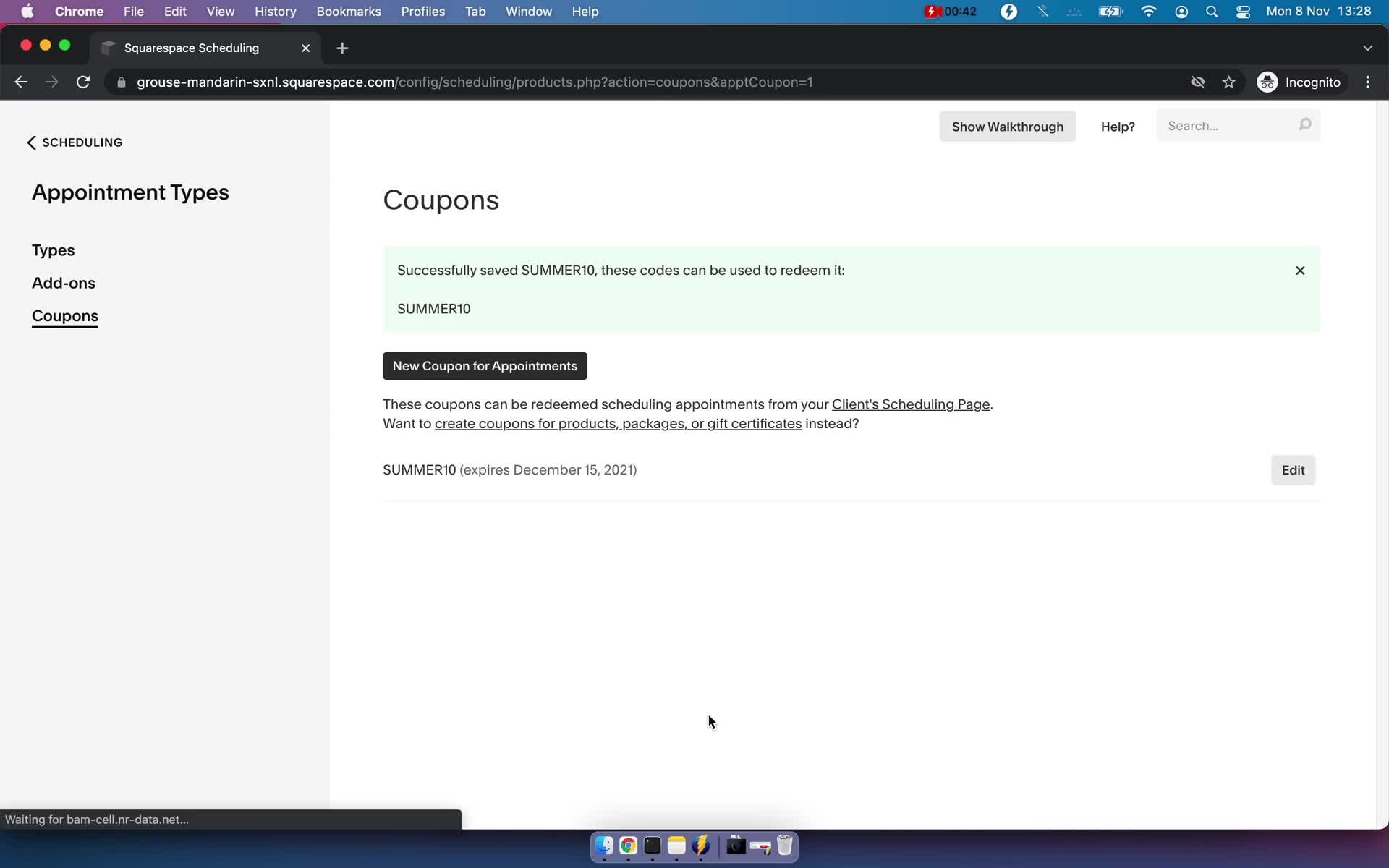1389x868 pixels.
Task: Click Edit button for SUMMER10 coupon
Action: tap(1293, 469)
